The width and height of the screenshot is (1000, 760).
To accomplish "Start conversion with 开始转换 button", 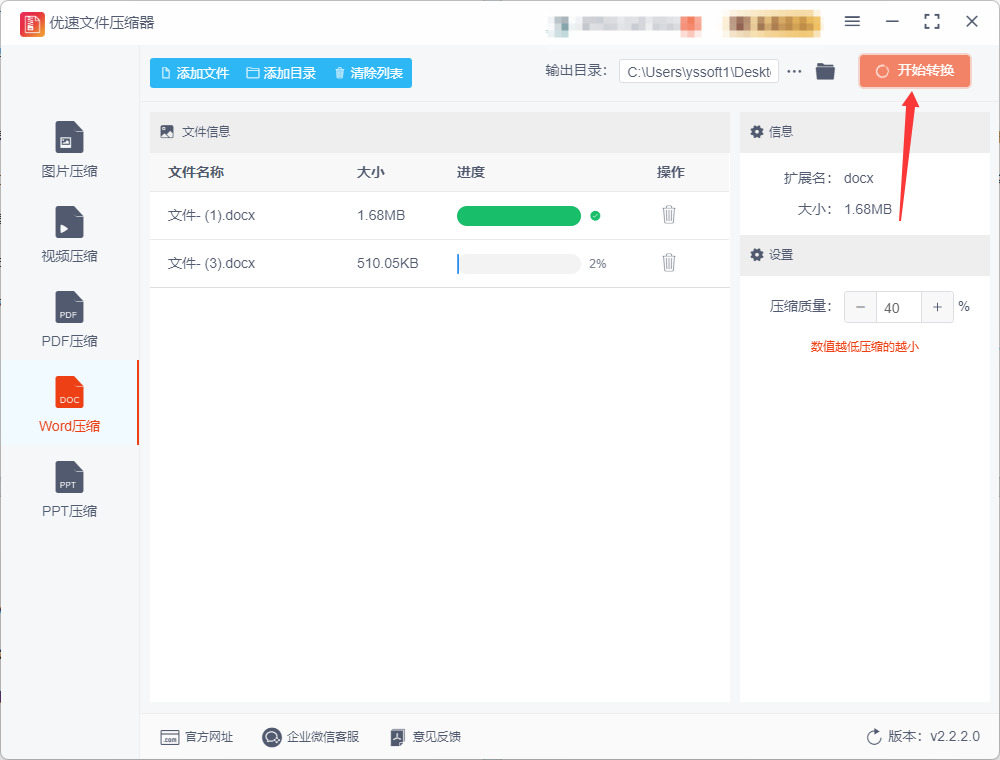I will (x=915, y=71).
